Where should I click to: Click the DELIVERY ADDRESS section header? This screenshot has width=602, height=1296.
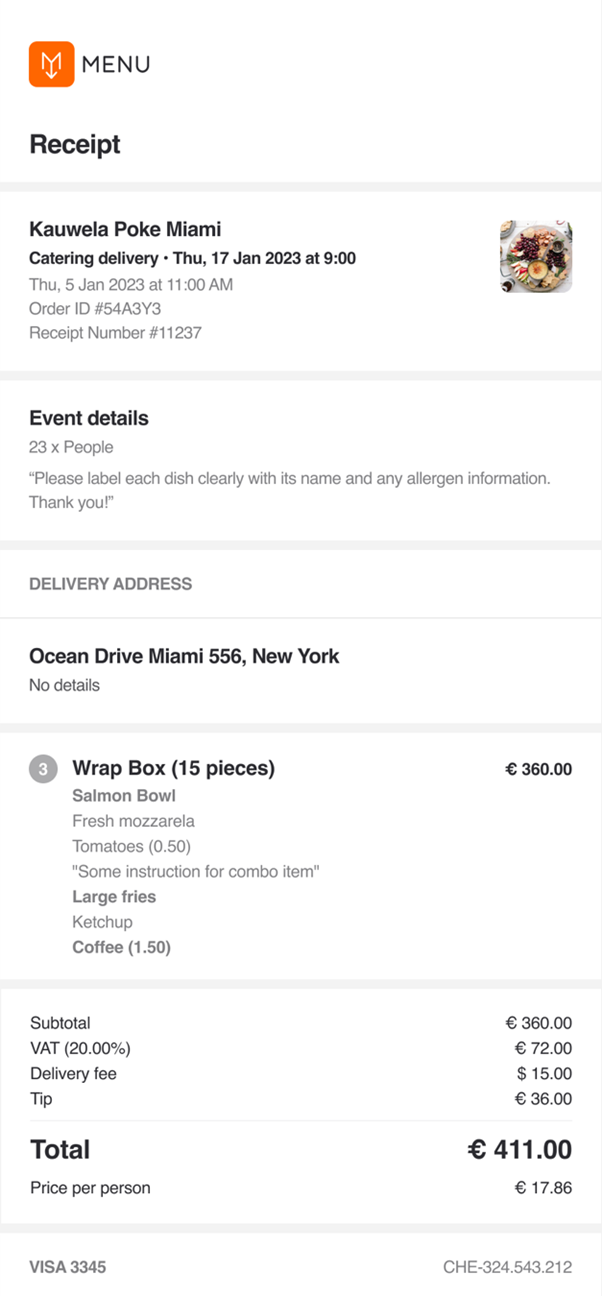click(x=110, y=584)
